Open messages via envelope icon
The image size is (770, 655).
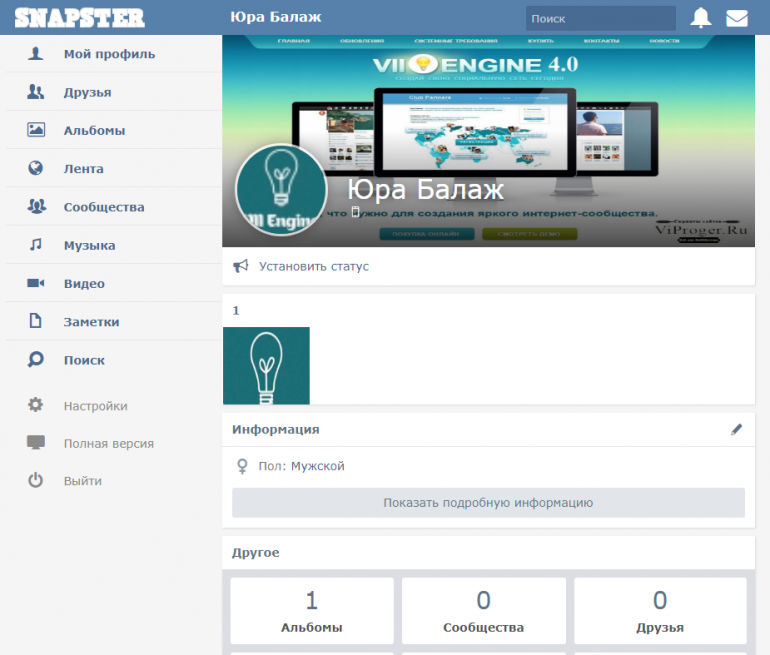pos(737,18)
